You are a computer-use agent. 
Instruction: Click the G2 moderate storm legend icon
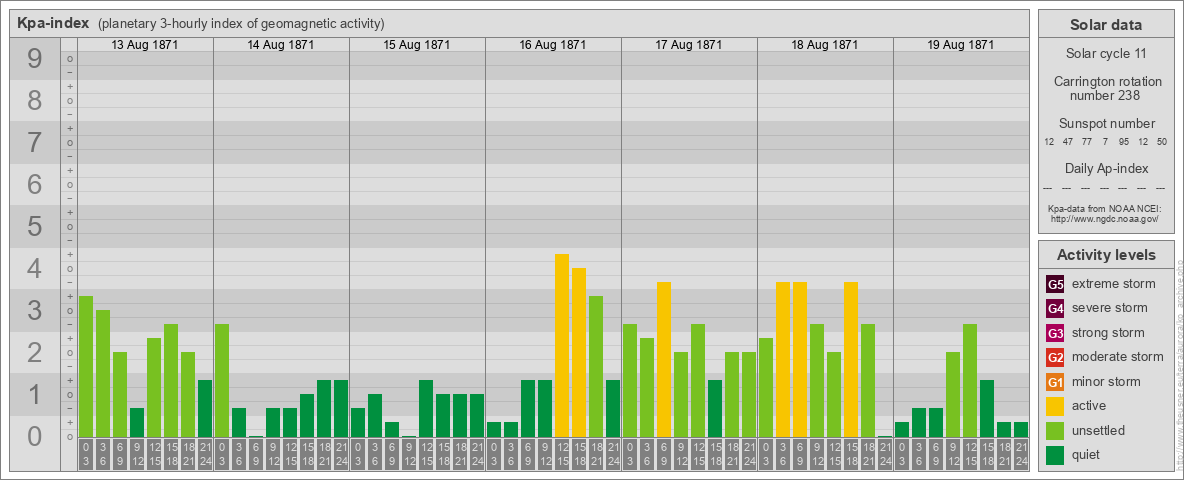coord(1055,357)
